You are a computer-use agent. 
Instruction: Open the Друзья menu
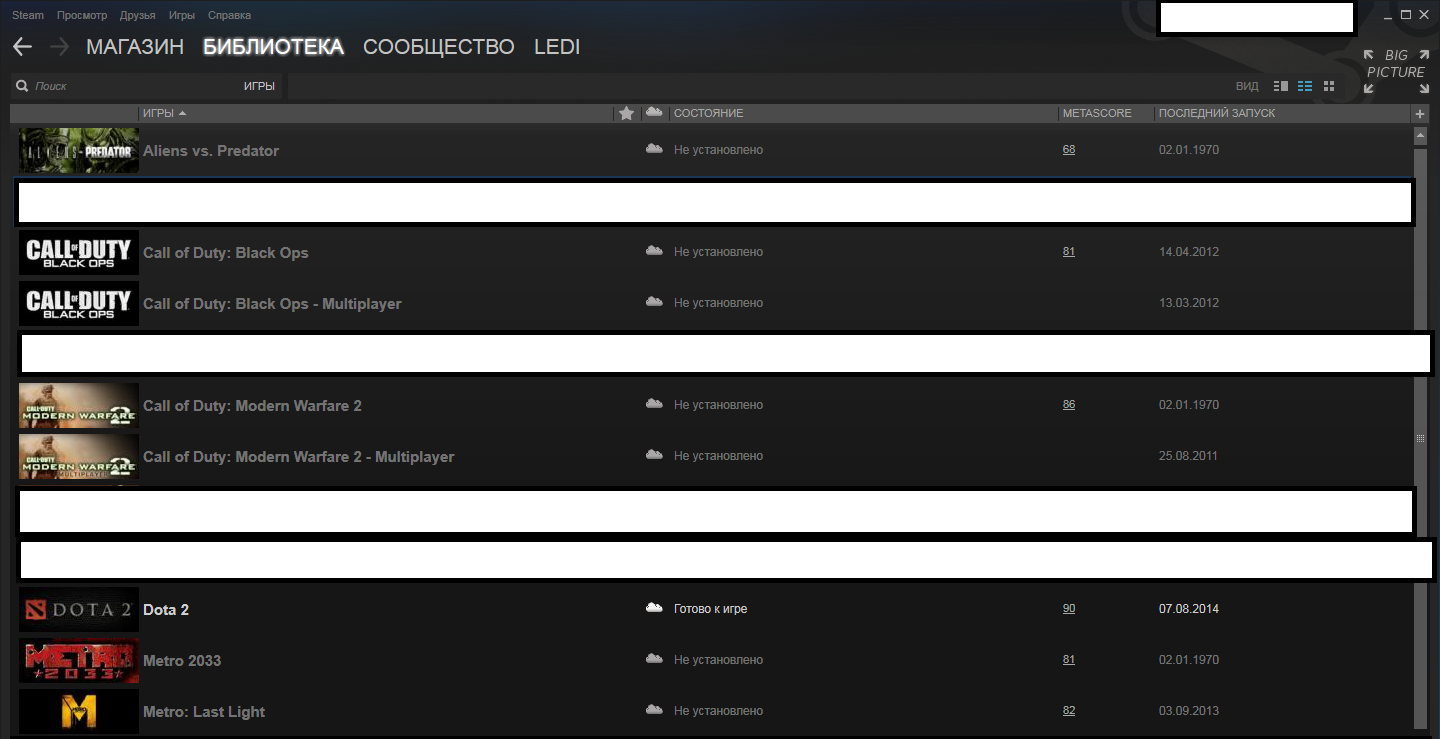pos(137,15)
